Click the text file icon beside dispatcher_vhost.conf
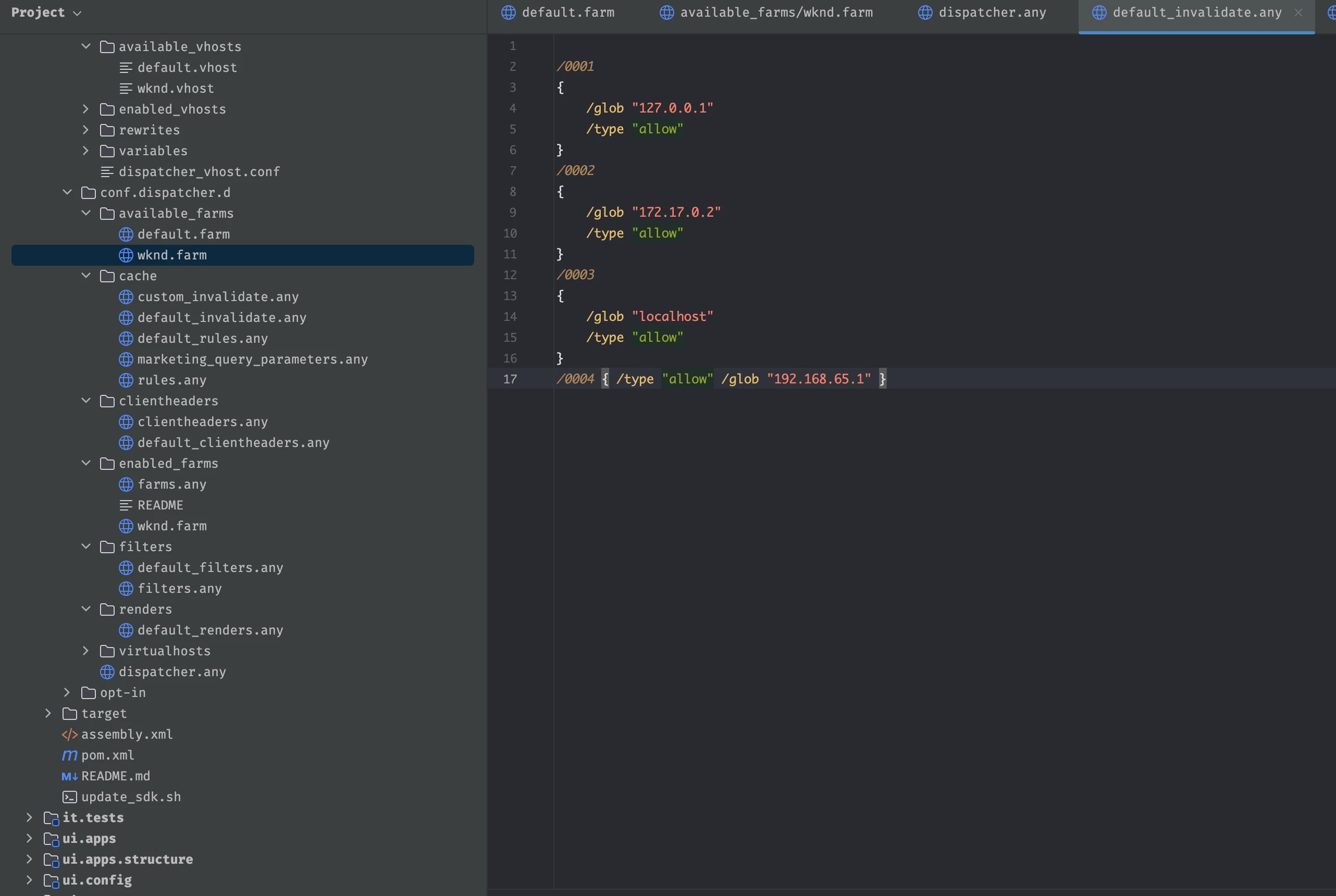The width and height of the screenshot is (1336, 896). click(x=107, y=172)
